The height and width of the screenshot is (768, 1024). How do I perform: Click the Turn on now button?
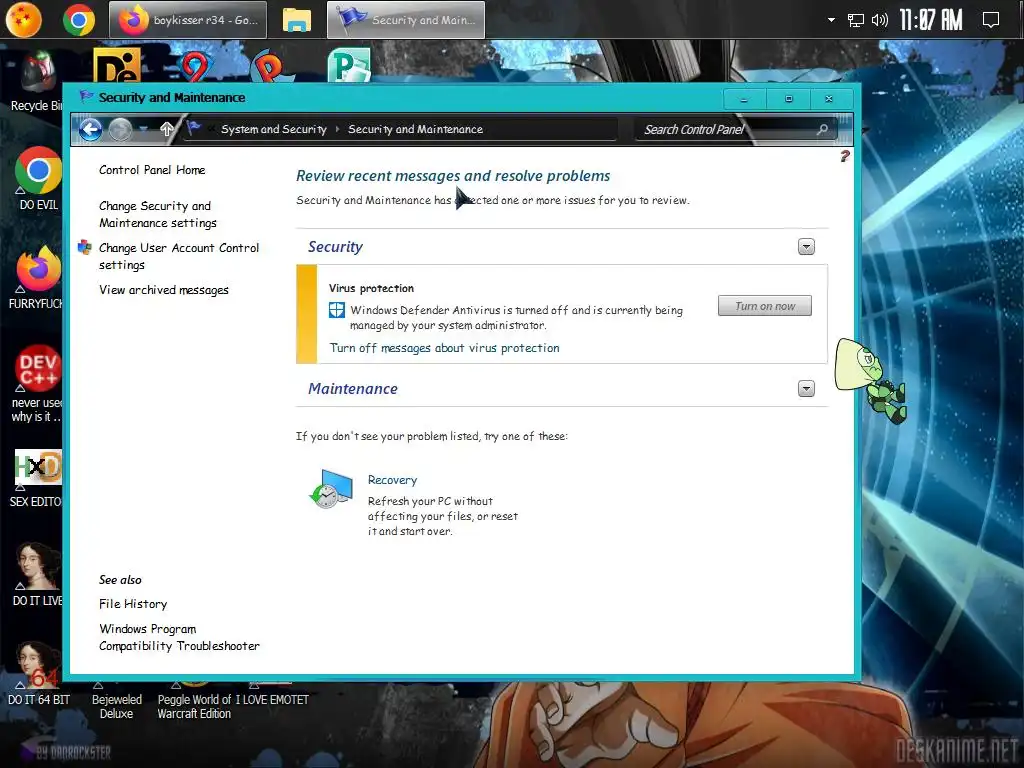tap(765, 306)
